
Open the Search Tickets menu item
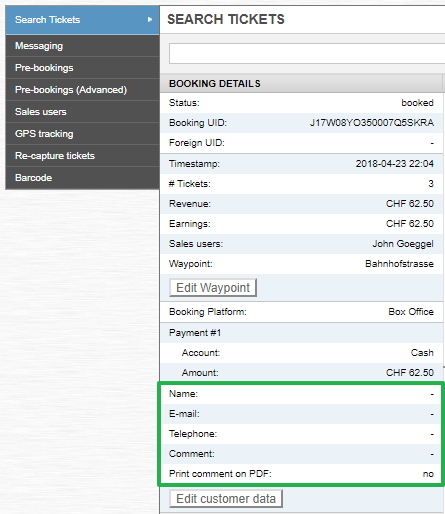(x=82, y=20)
